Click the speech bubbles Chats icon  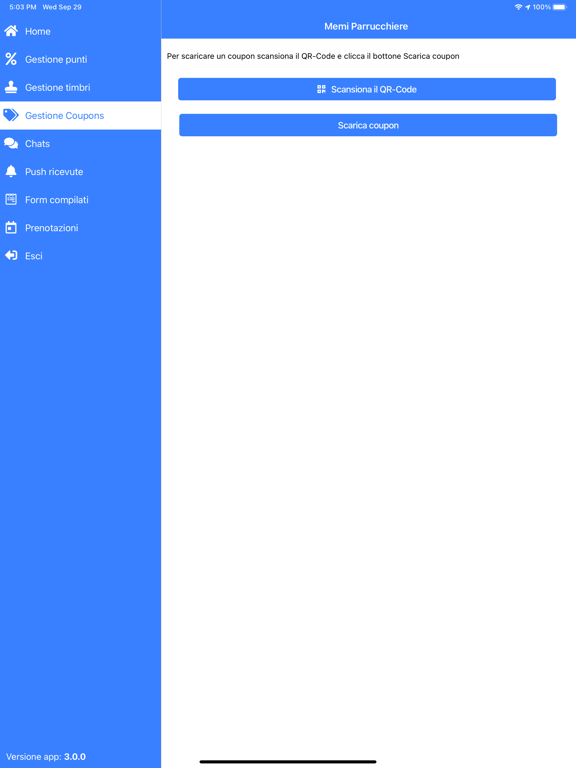click(x=11, y=144)
